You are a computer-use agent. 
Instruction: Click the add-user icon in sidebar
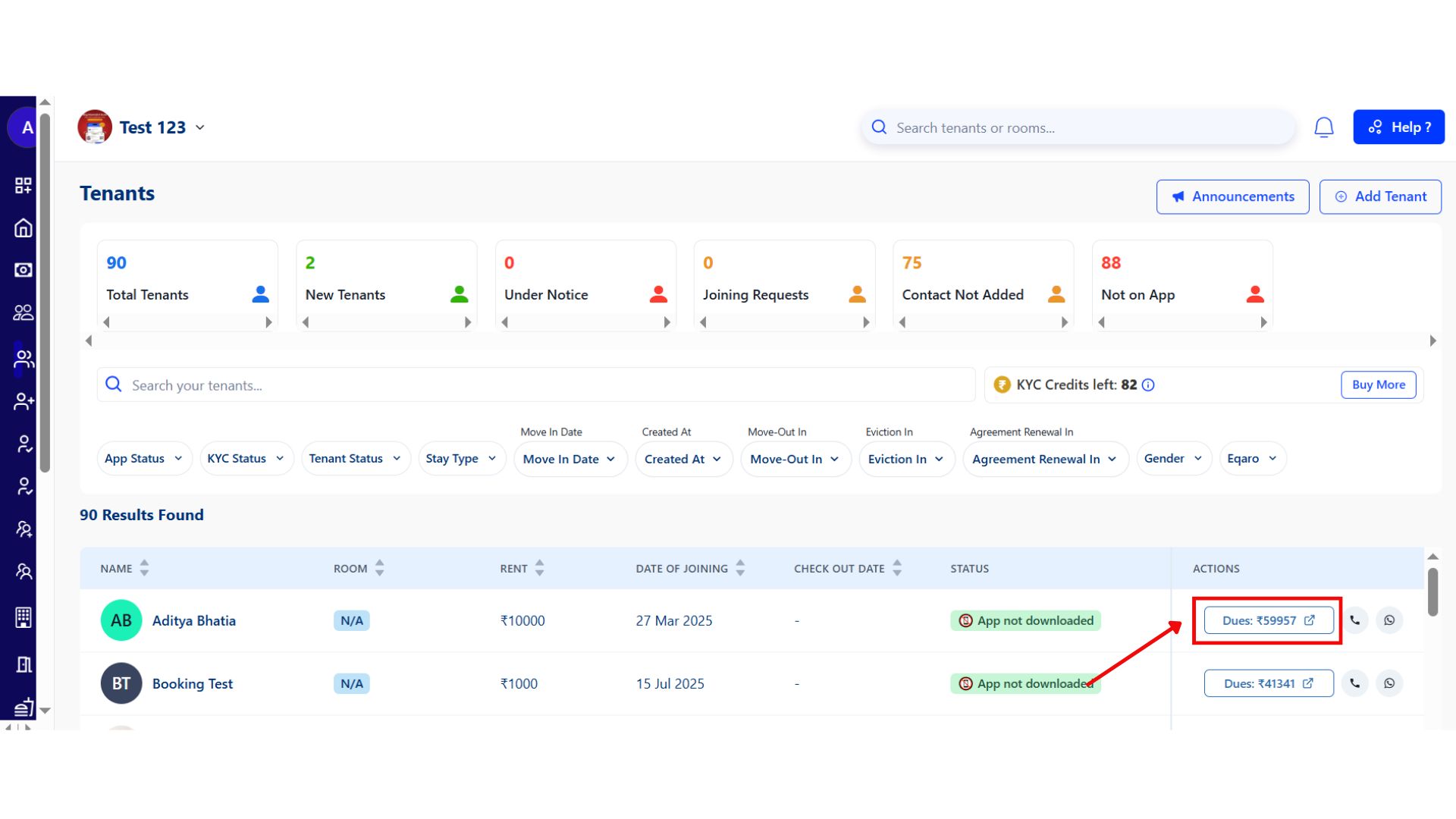[24, 401]
